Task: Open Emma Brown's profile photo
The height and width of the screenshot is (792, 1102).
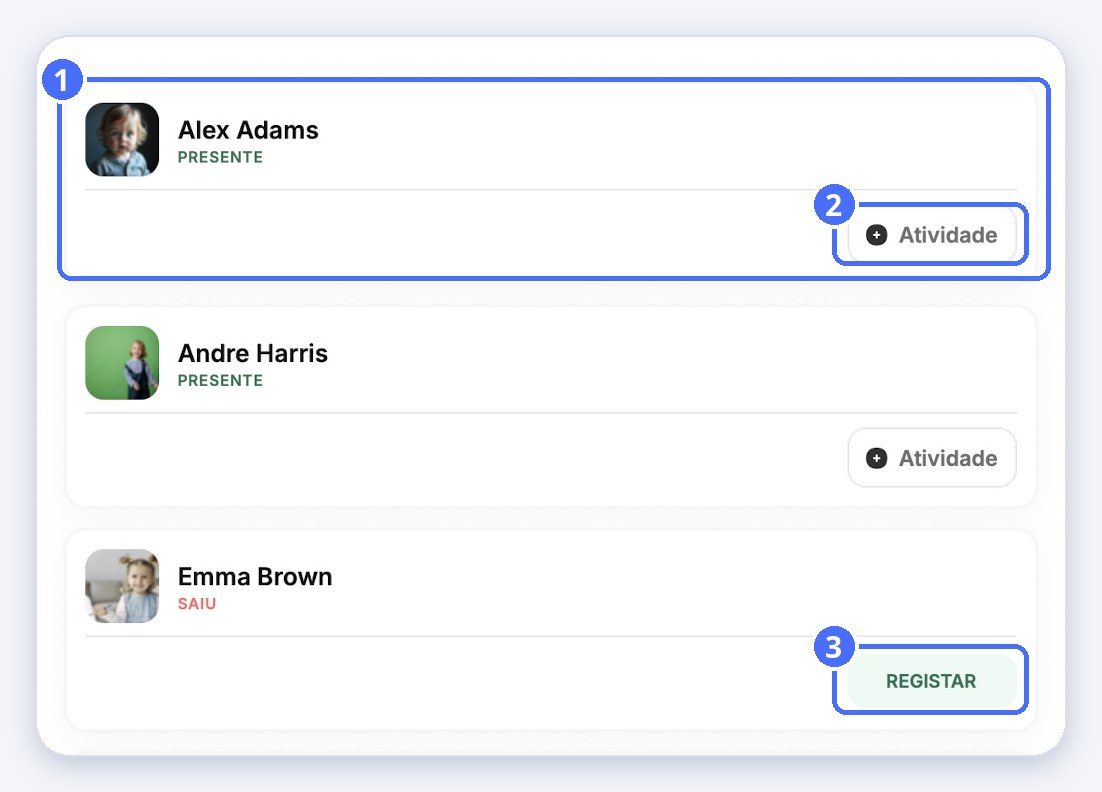Action: coord(122,586)
